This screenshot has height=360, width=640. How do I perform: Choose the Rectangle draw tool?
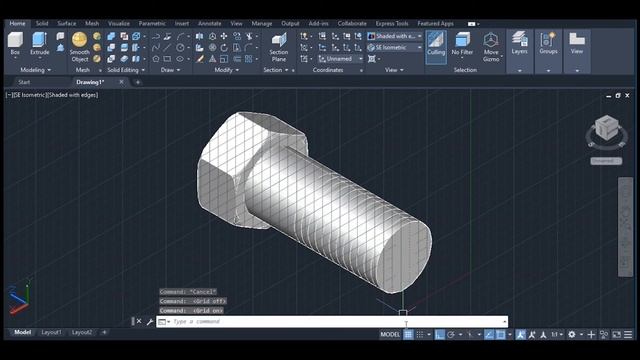click(167, 59)
